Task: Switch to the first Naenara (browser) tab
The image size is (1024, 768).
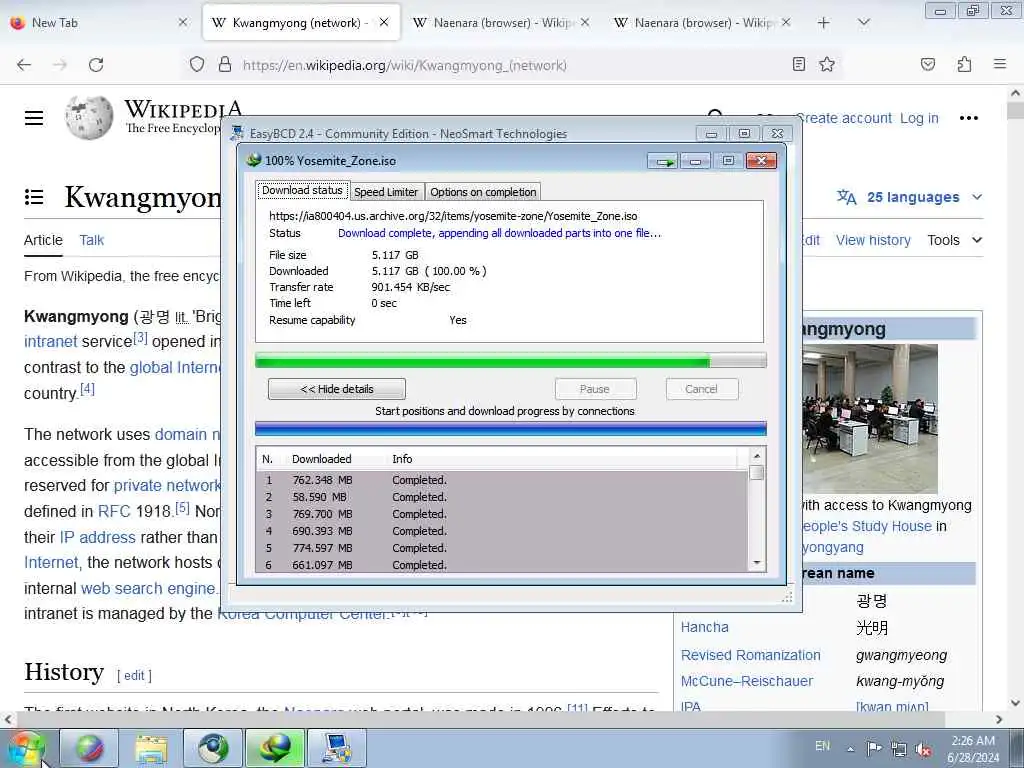Action: tap(502, 23)
